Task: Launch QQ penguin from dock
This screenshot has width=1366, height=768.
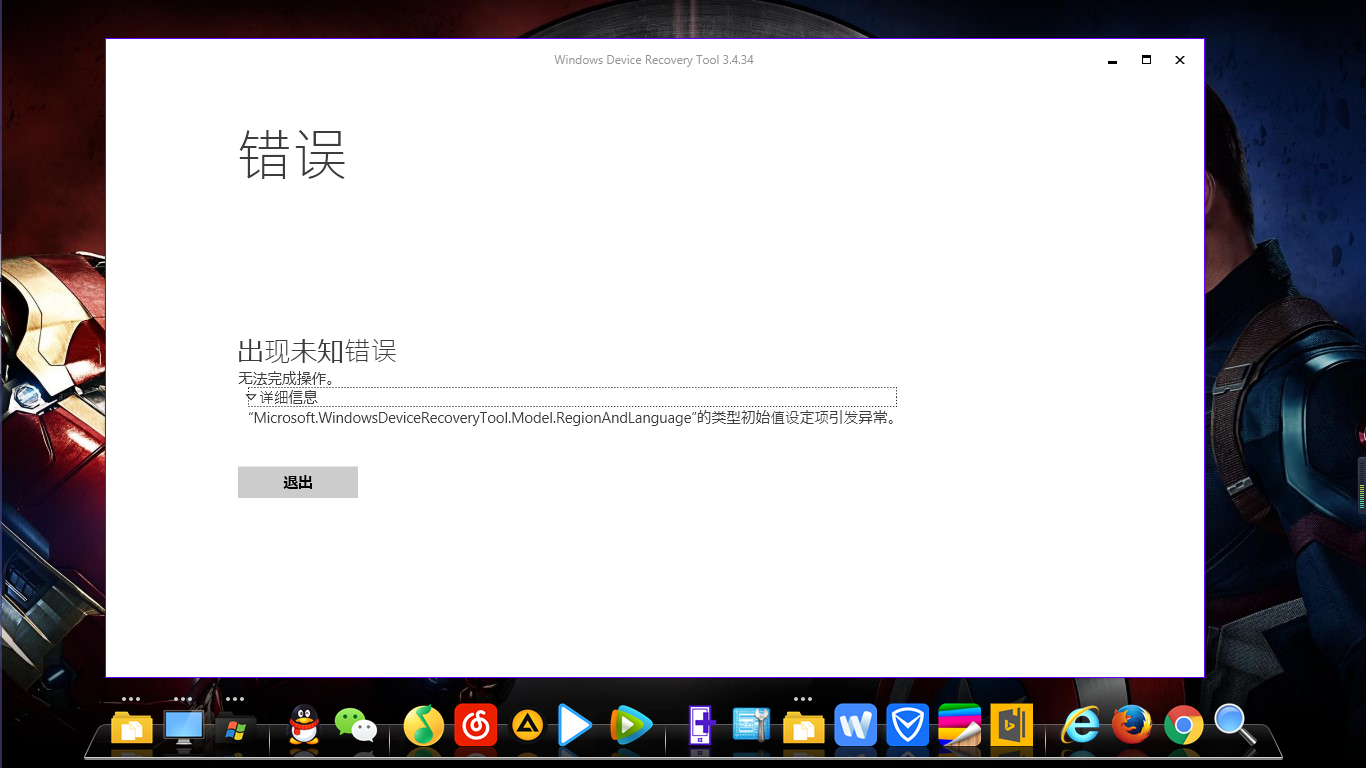Action: [304, 725]
